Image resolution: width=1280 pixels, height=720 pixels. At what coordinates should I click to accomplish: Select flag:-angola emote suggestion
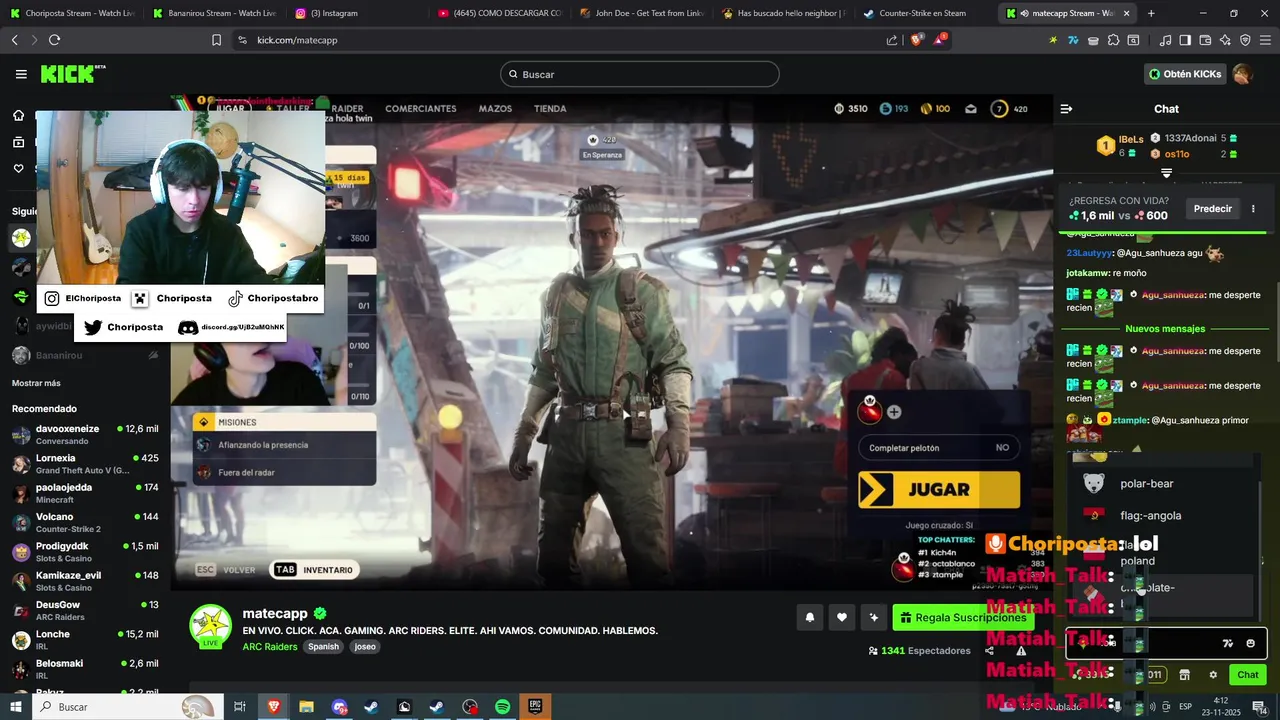(1160, 516)
